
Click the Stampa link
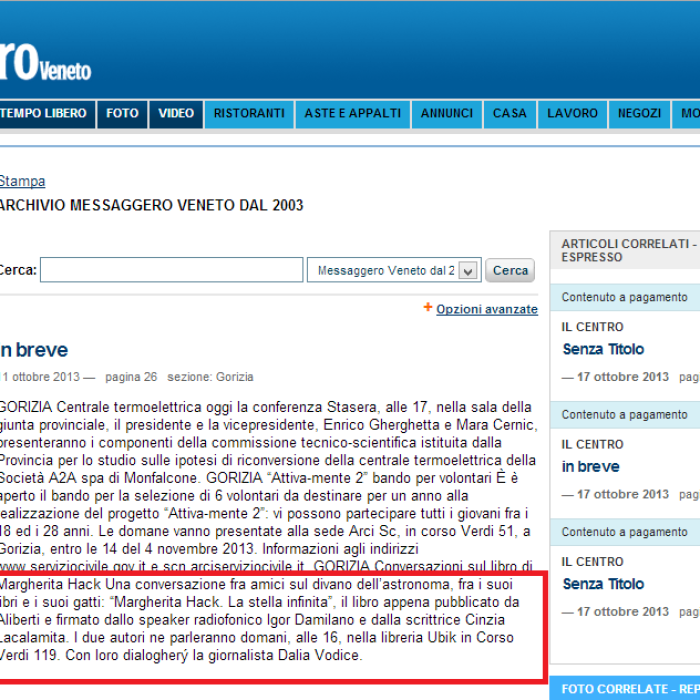(22, 181)
